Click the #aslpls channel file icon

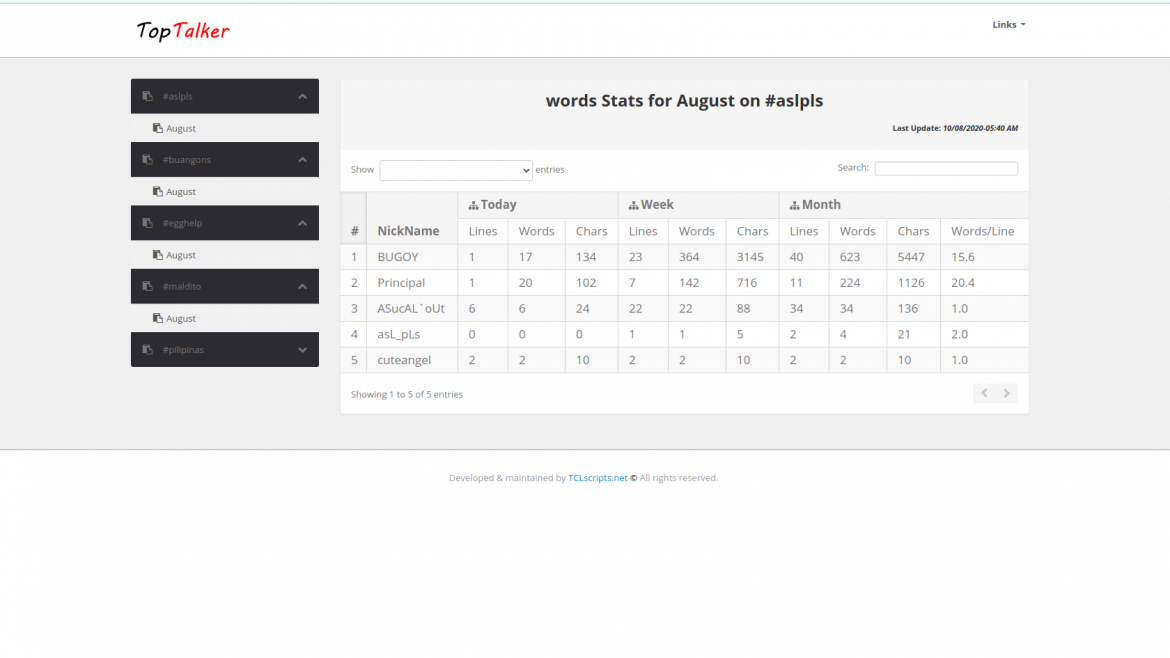click(x=148, y=96)
